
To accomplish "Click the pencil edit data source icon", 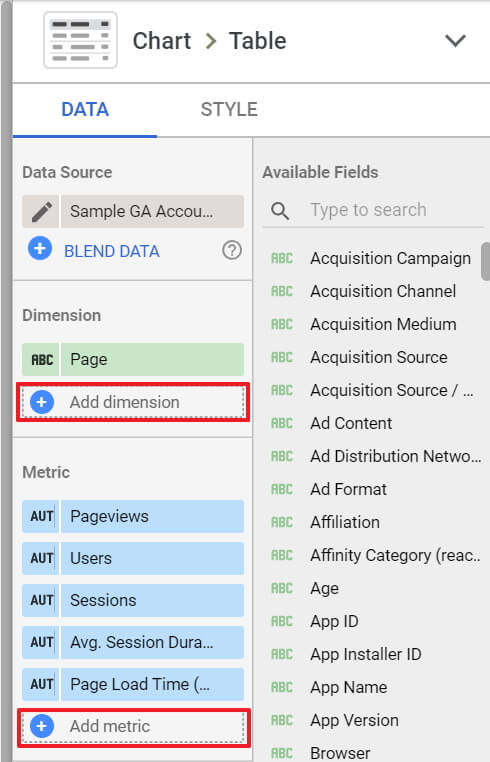I will tap(41, 211).
